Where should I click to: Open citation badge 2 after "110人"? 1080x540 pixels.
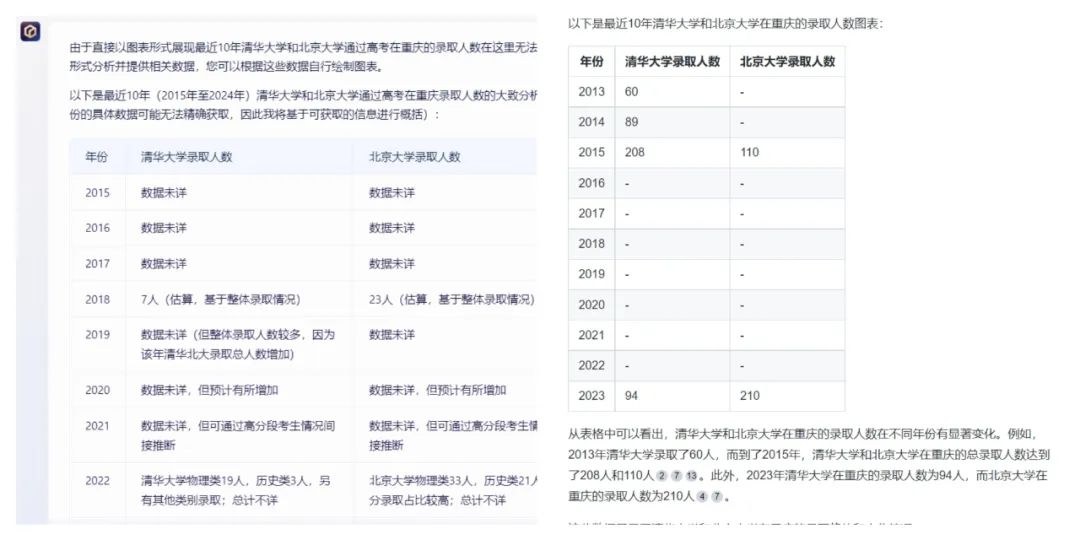(x=662, y=475)
